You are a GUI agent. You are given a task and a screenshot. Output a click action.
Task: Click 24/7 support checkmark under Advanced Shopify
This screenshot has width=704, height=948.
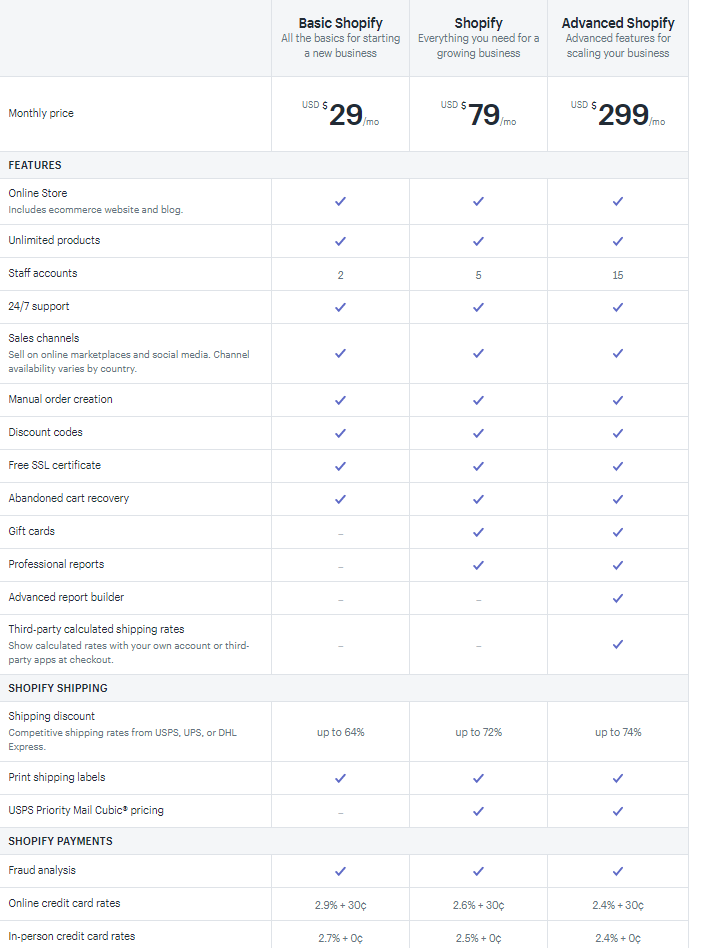coord(618,307)
